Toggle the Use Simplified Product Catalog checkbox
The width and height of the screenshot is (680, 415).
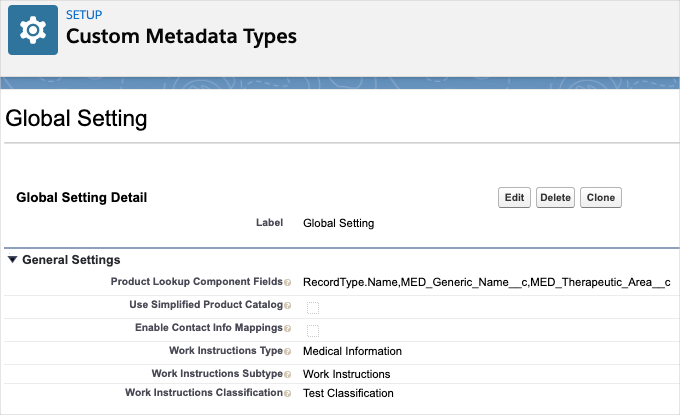point(313,307)
